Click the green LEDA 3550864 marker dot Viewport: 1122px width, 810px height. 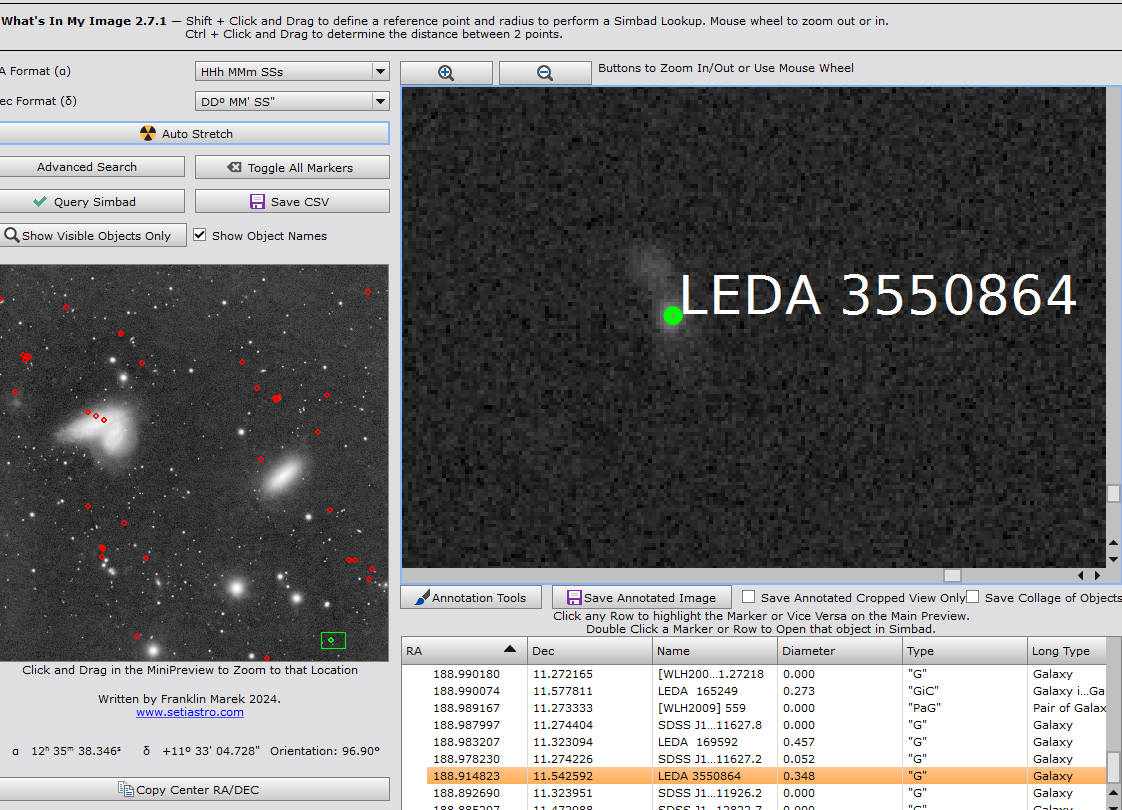pyautogui.click(x=673, y=316)
